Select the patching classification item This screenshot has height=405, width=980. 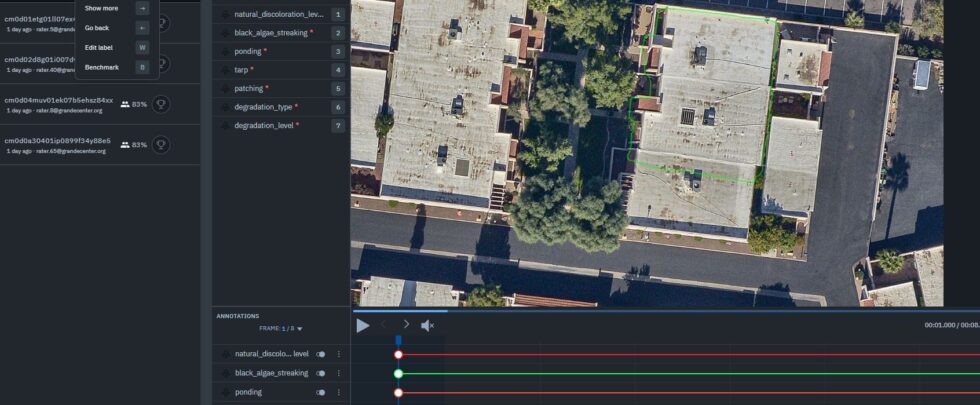[x=251, y=88]
